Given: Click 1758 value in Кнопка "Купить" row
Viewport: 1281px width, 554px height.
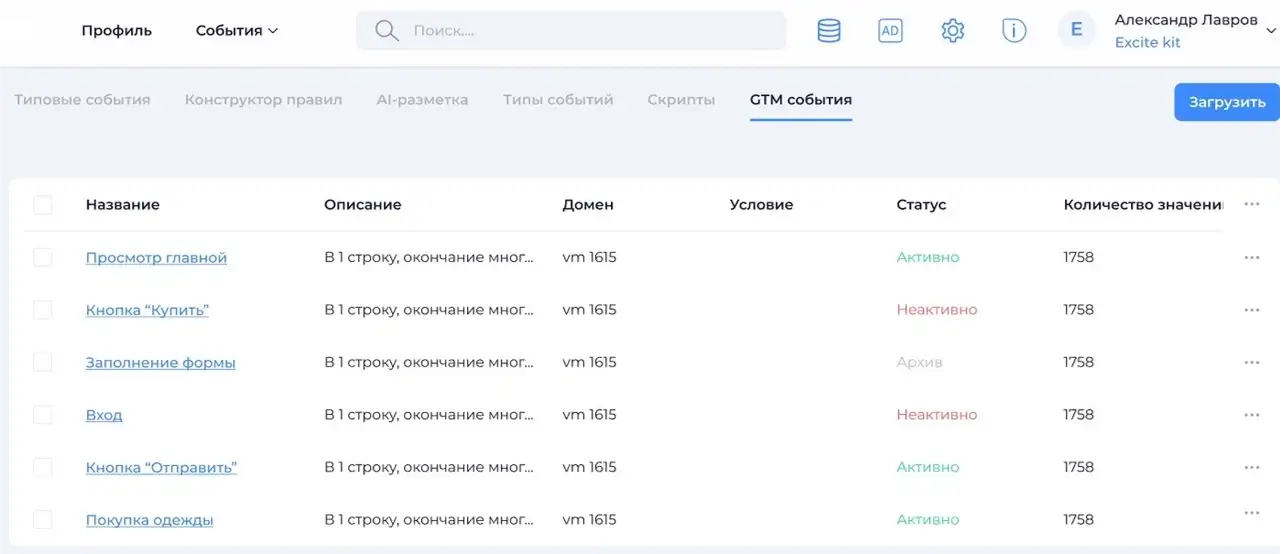Looking at the screenshot, I should click(1078, 310).
